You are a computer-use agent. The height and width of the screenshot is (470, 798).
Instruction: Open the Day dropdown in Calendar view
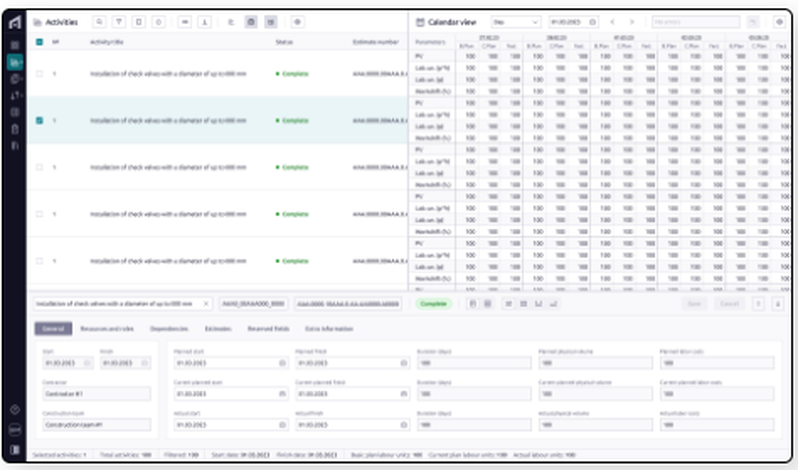point(517,21)
